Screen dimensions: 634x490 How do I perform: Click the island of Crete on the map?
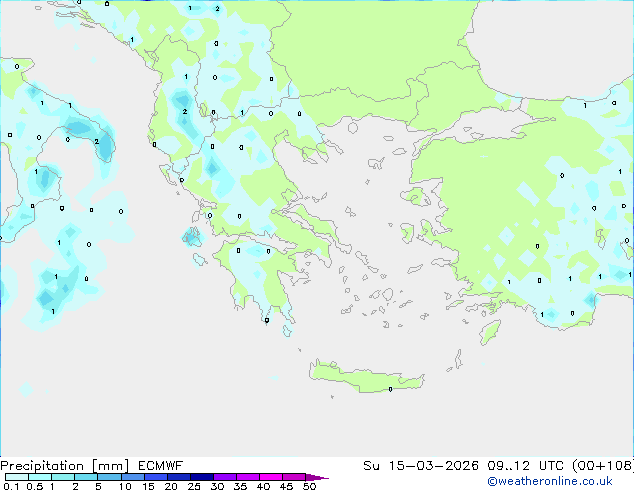[366, 376]
